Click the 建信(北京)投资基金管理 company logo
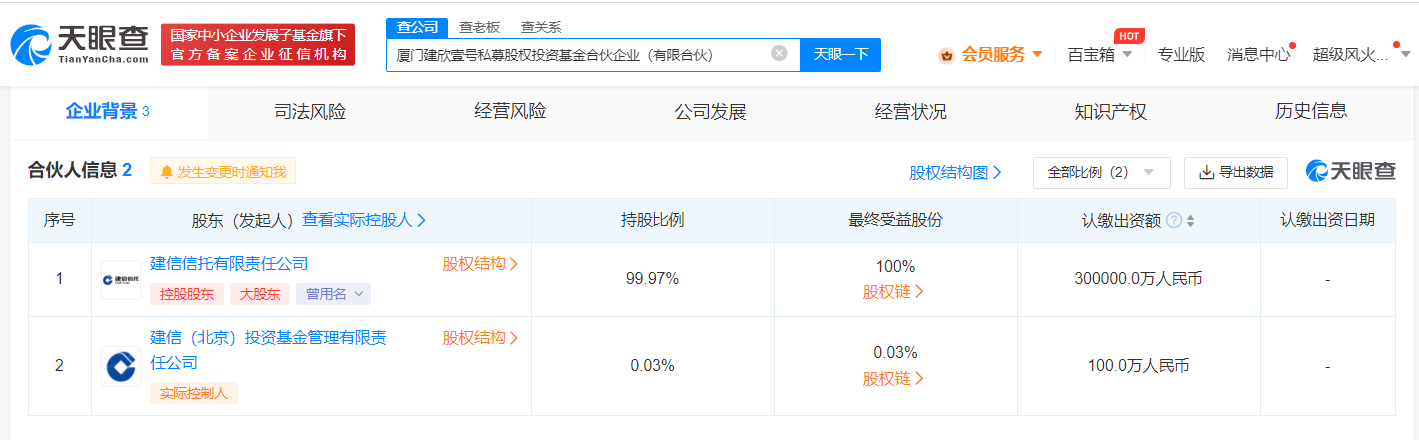Screen dimensions: 1419x440 click(x=121, y=367)
